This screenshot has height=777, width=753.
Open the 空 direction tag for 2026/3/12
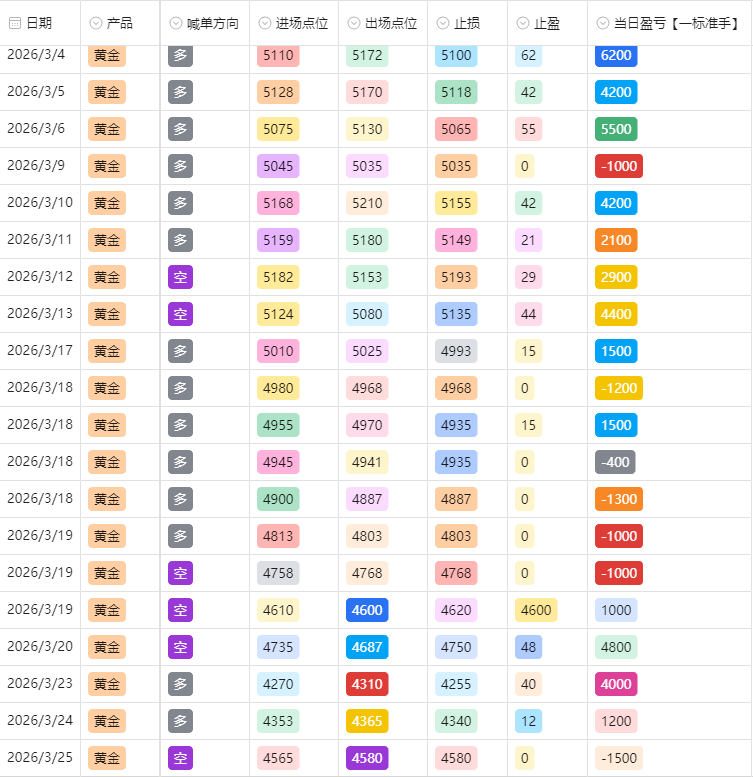click(180, 277)
